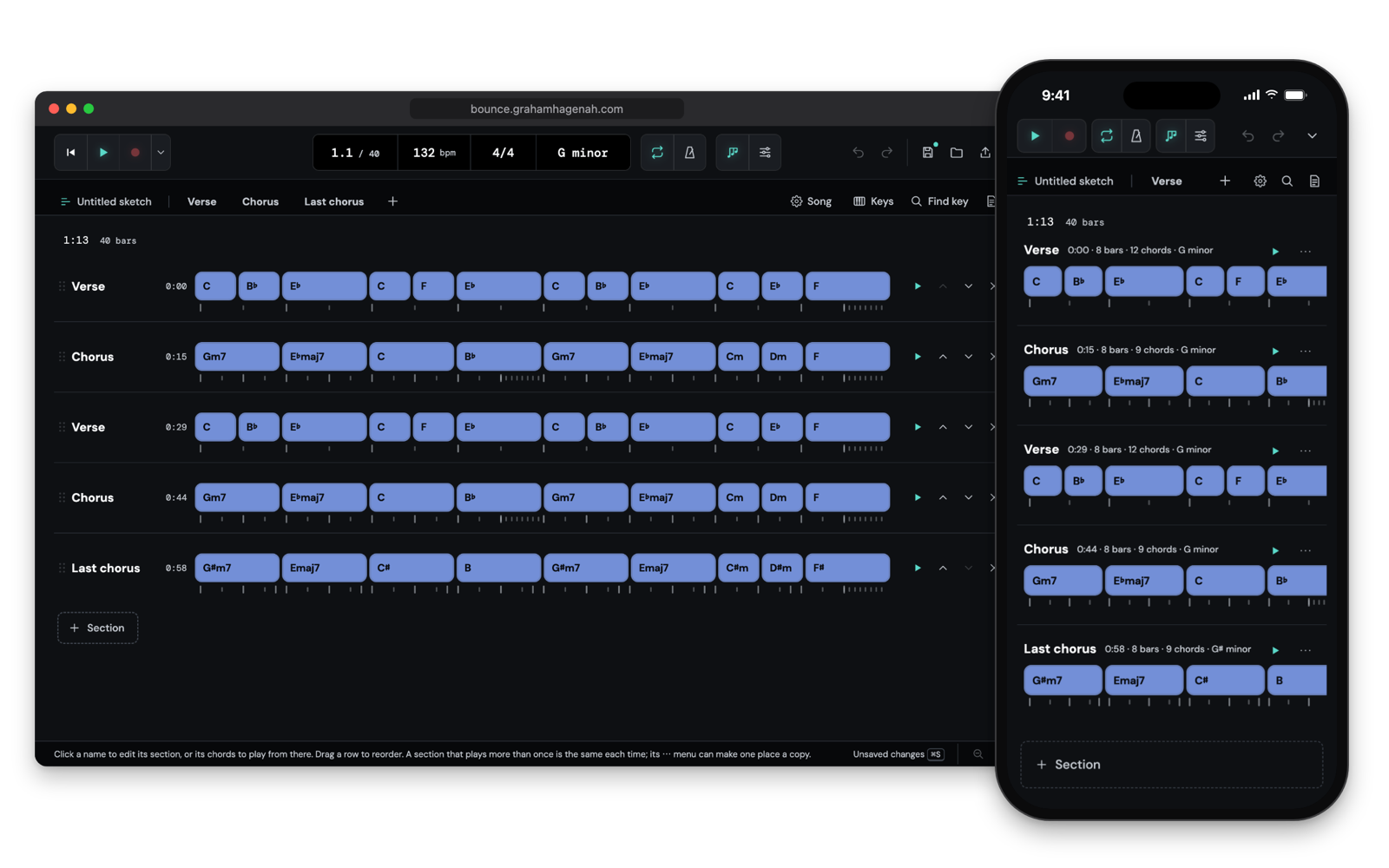Tap the phone record button

1069,136
